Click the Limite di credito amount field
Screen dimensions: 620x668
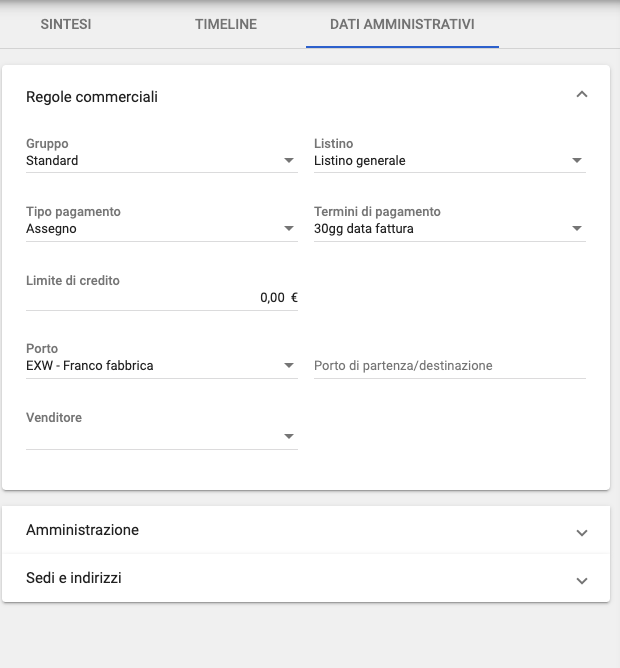pos(160,297)
